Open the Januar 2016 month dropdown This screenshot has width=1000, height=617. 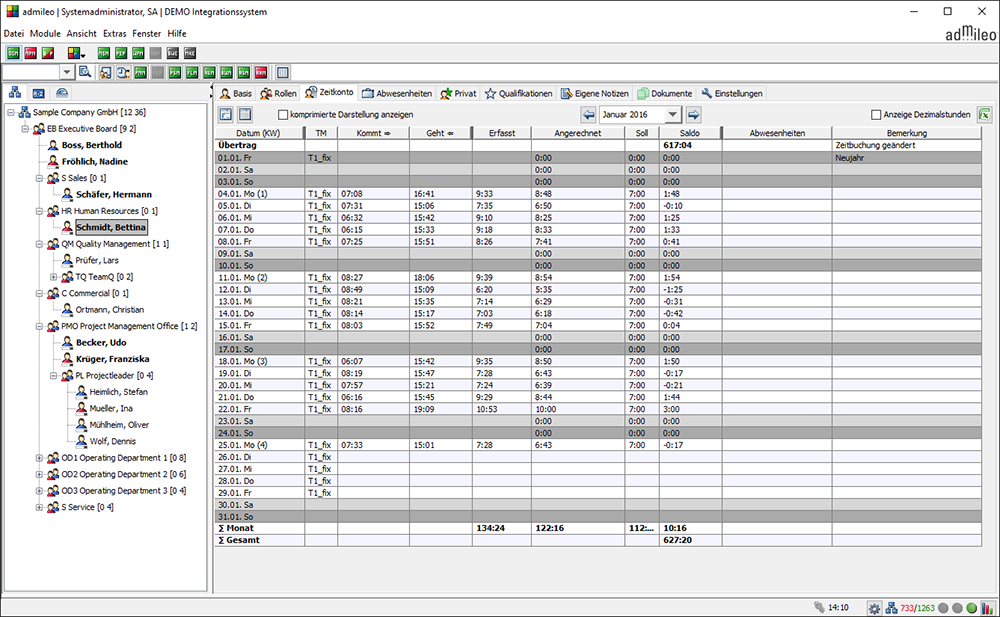tap(673, 115)
